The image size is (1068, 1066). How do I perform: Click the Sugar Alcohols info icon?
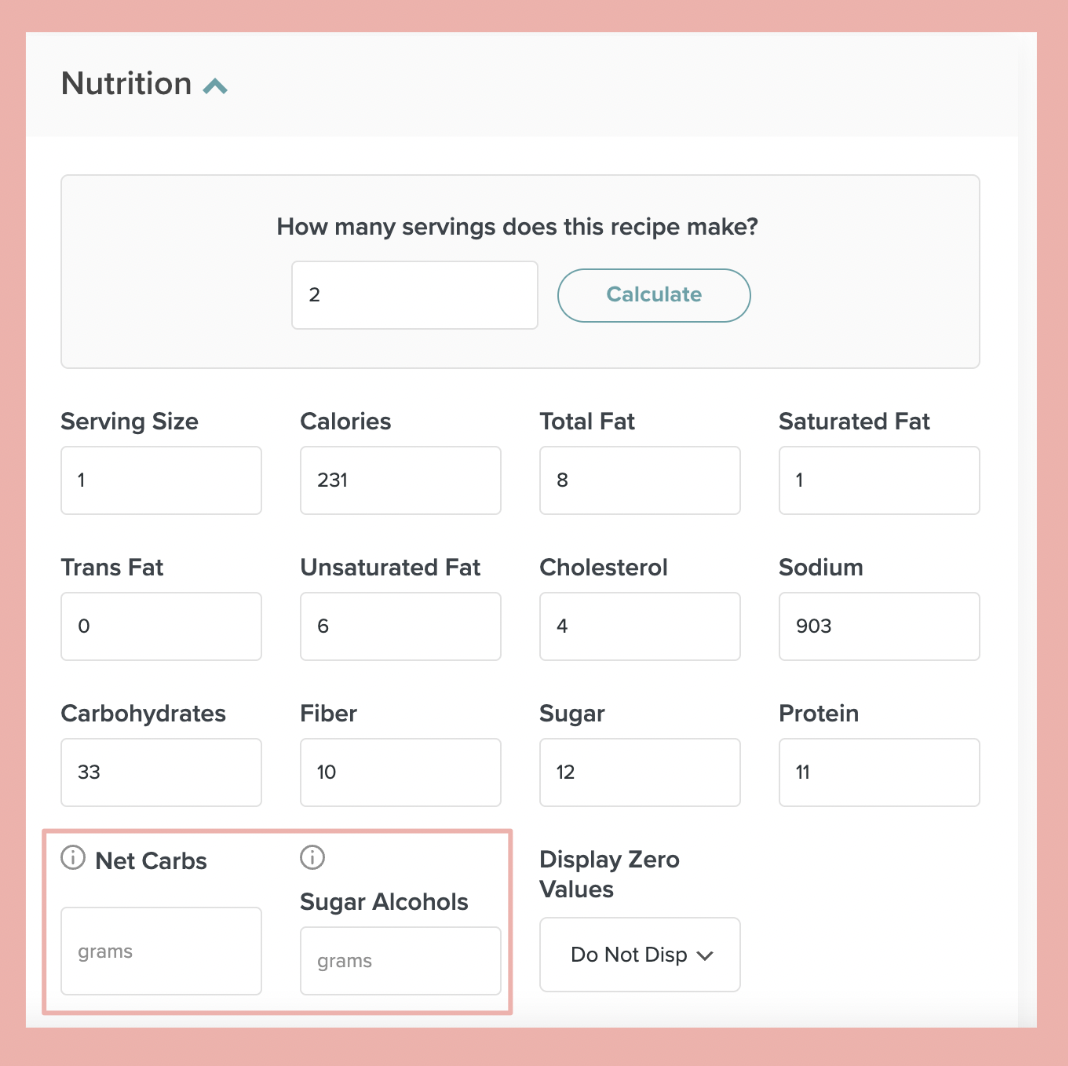tap(313, 858)
